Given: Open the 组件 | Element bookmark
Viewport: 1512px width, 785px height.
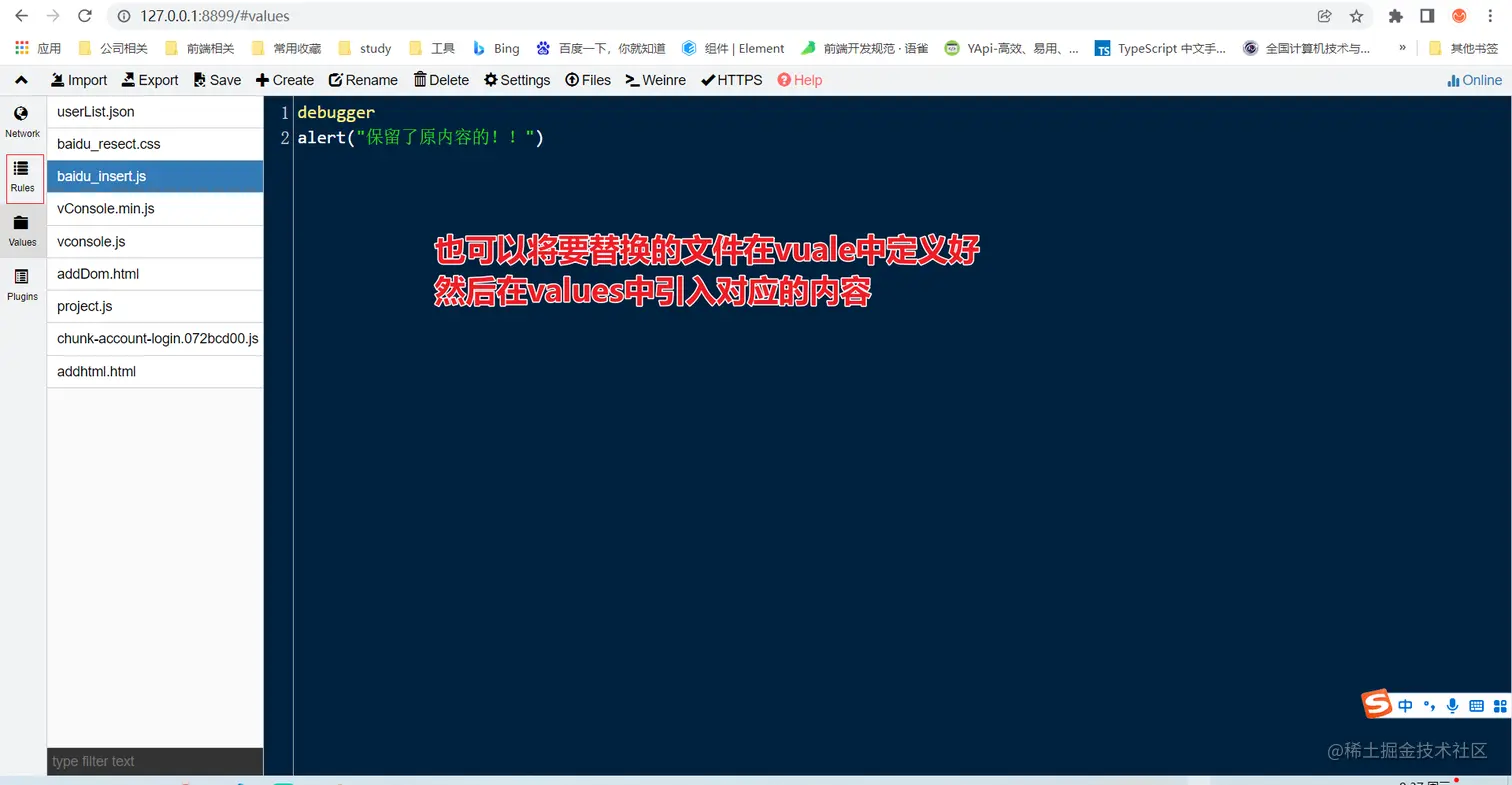Looking at the screenshot, I should tap(733, 48).
